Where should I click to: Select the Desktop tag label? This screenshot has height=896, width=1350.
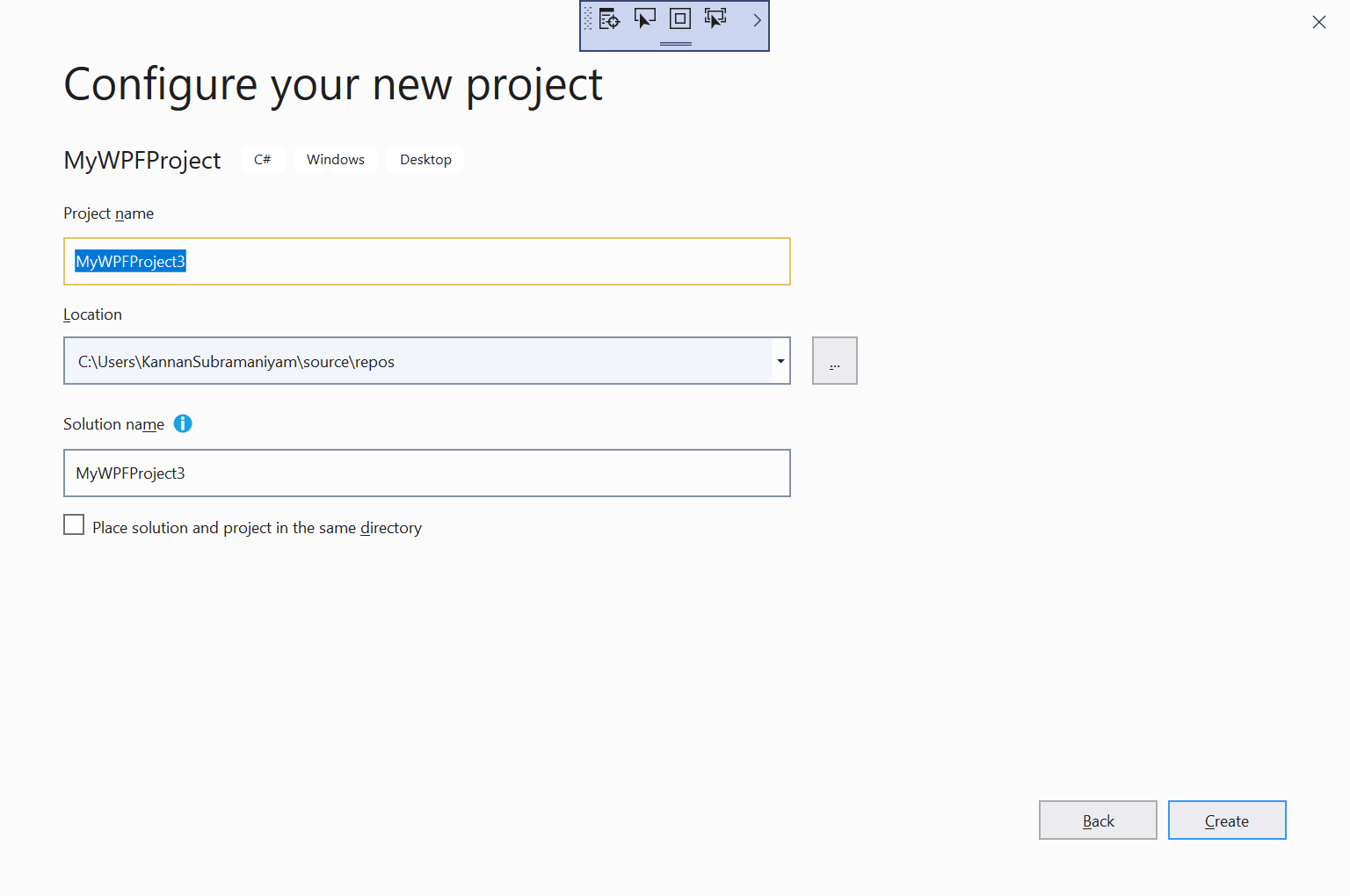tap(425, 160)
